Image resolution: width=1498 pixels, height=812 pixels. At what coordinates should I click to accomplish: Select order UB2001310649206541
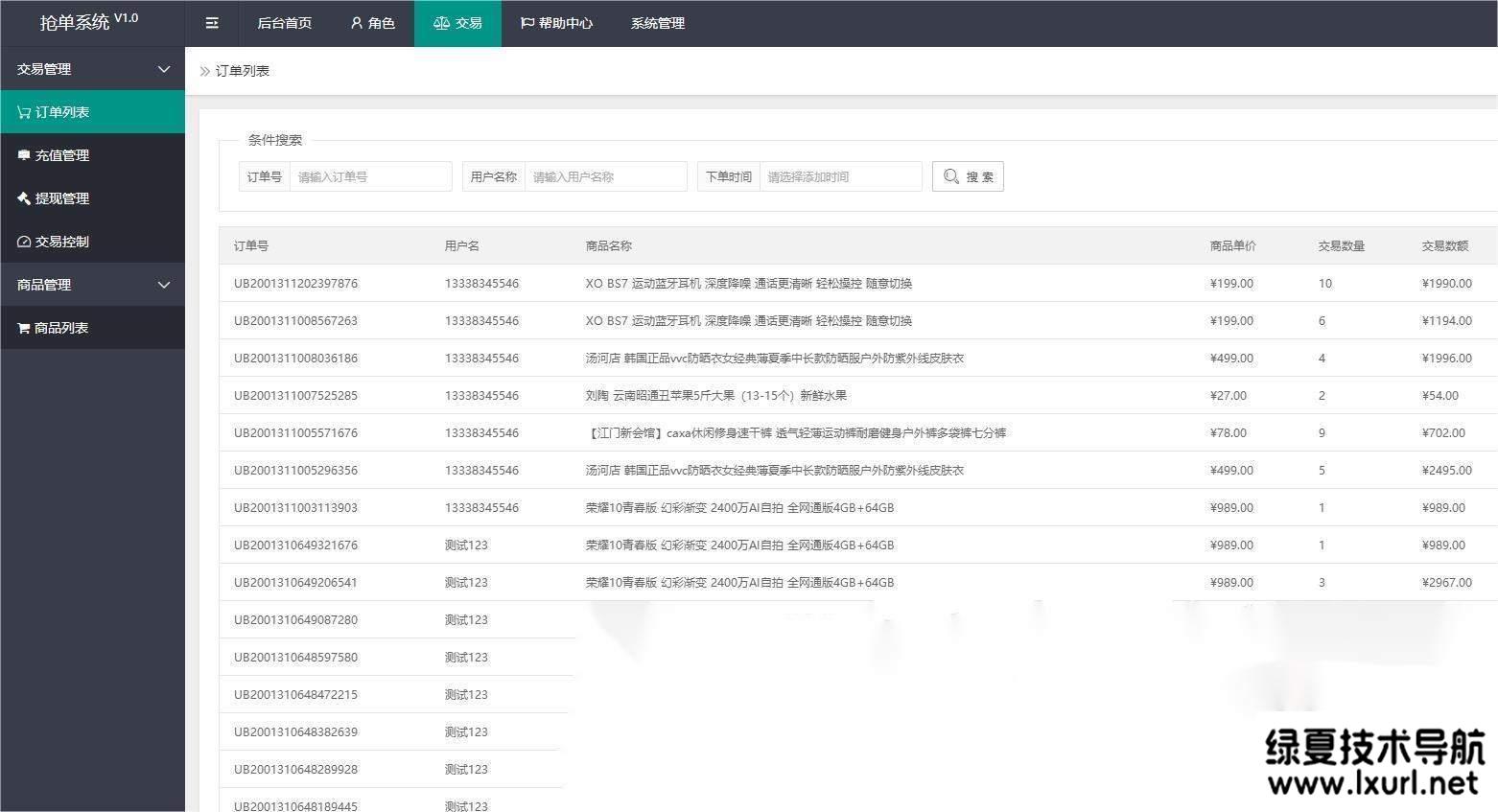tap(295, 583)
